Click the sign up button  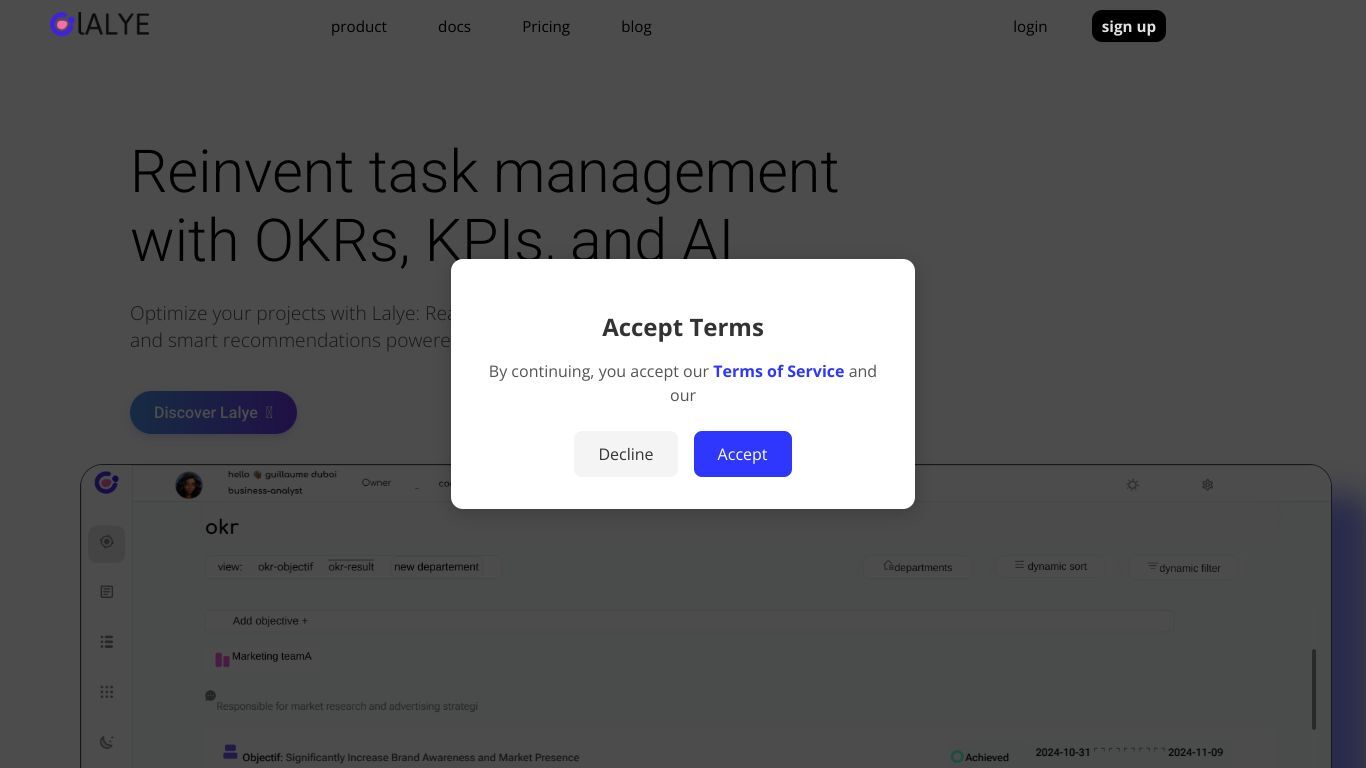[1129, 26]
